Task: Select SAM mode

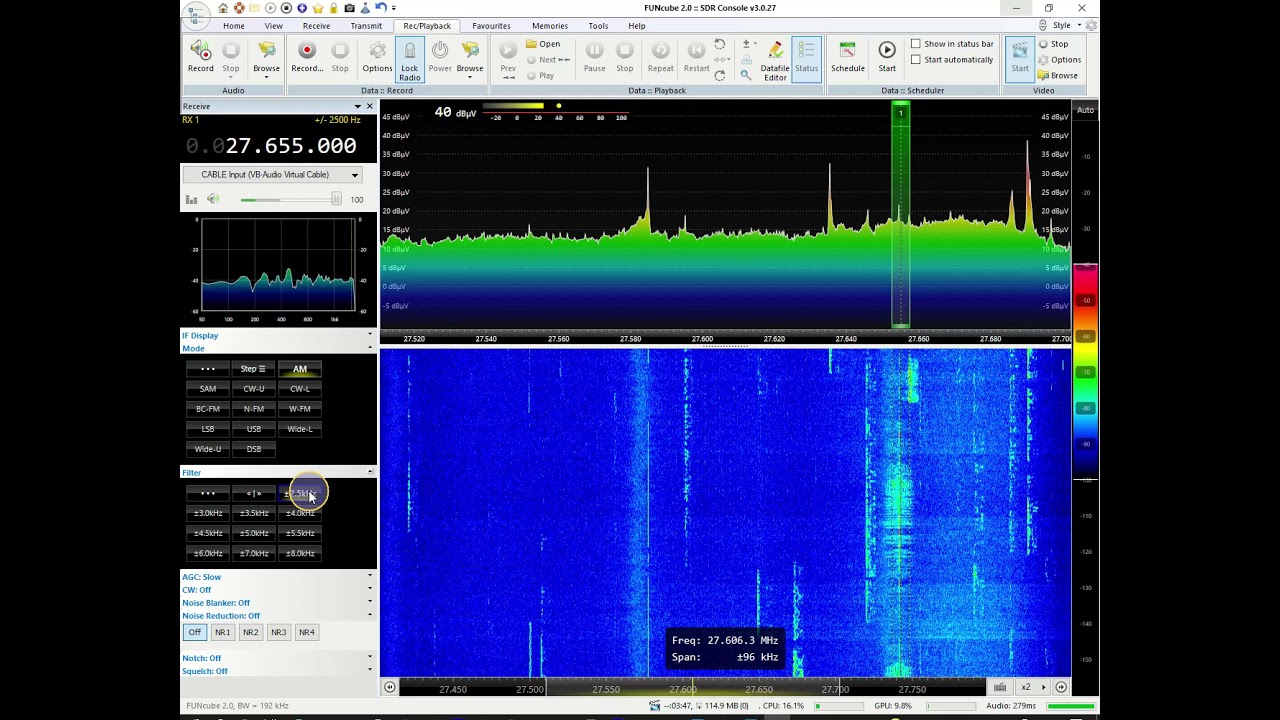Action: point(208,389)
